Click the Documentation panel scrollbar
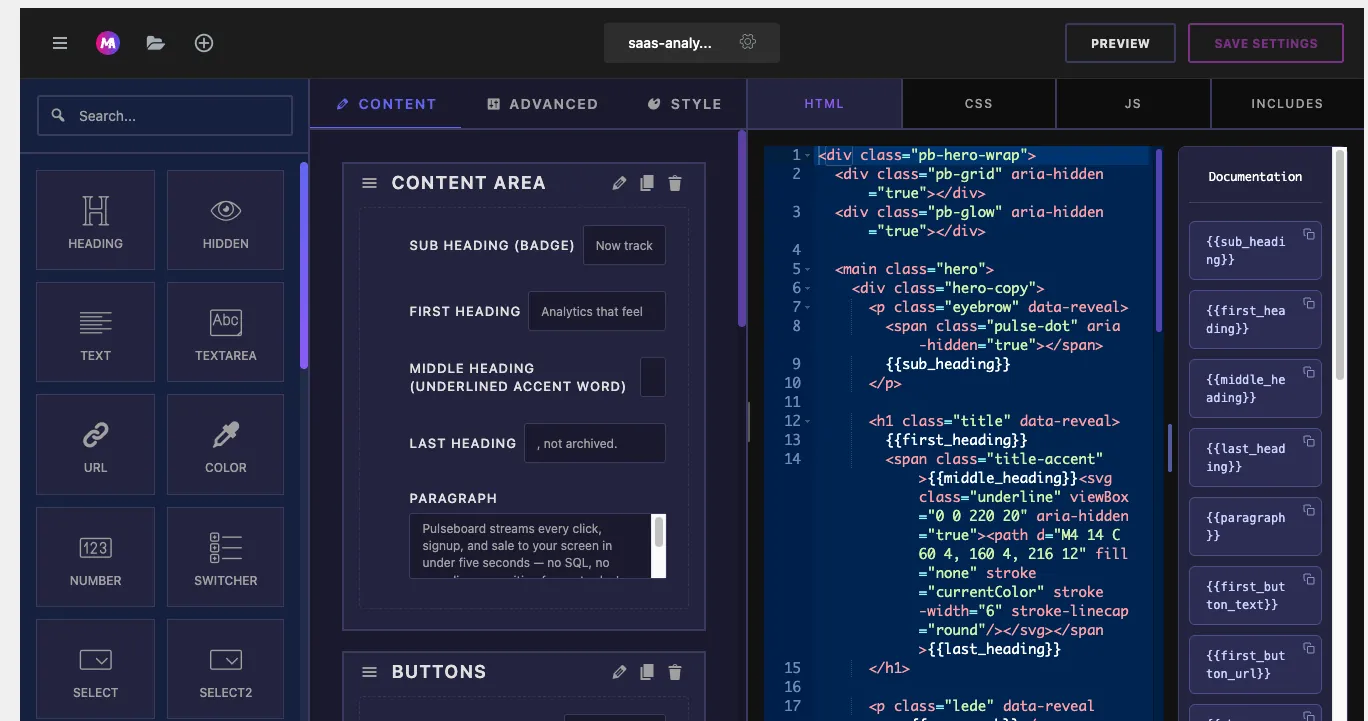Viewport: 1368px width, 721px height. click(x=1340, y=265)
